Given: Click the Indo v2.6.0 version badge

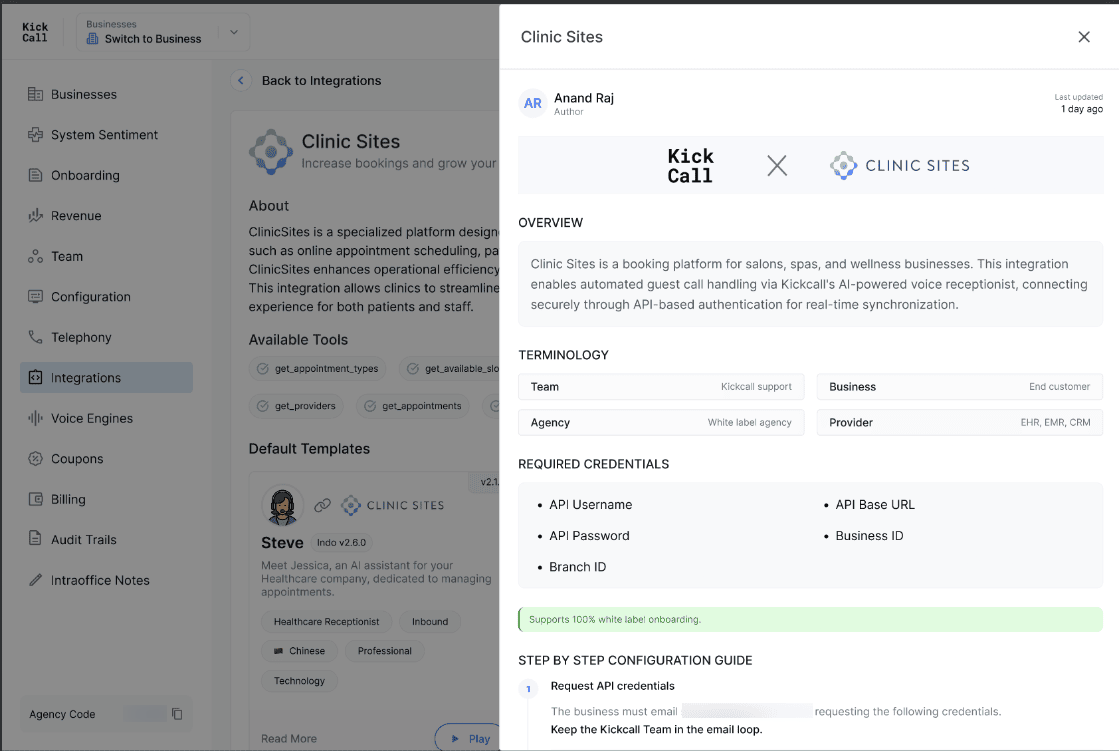Looking at the screenshot, I should point(341,543).
